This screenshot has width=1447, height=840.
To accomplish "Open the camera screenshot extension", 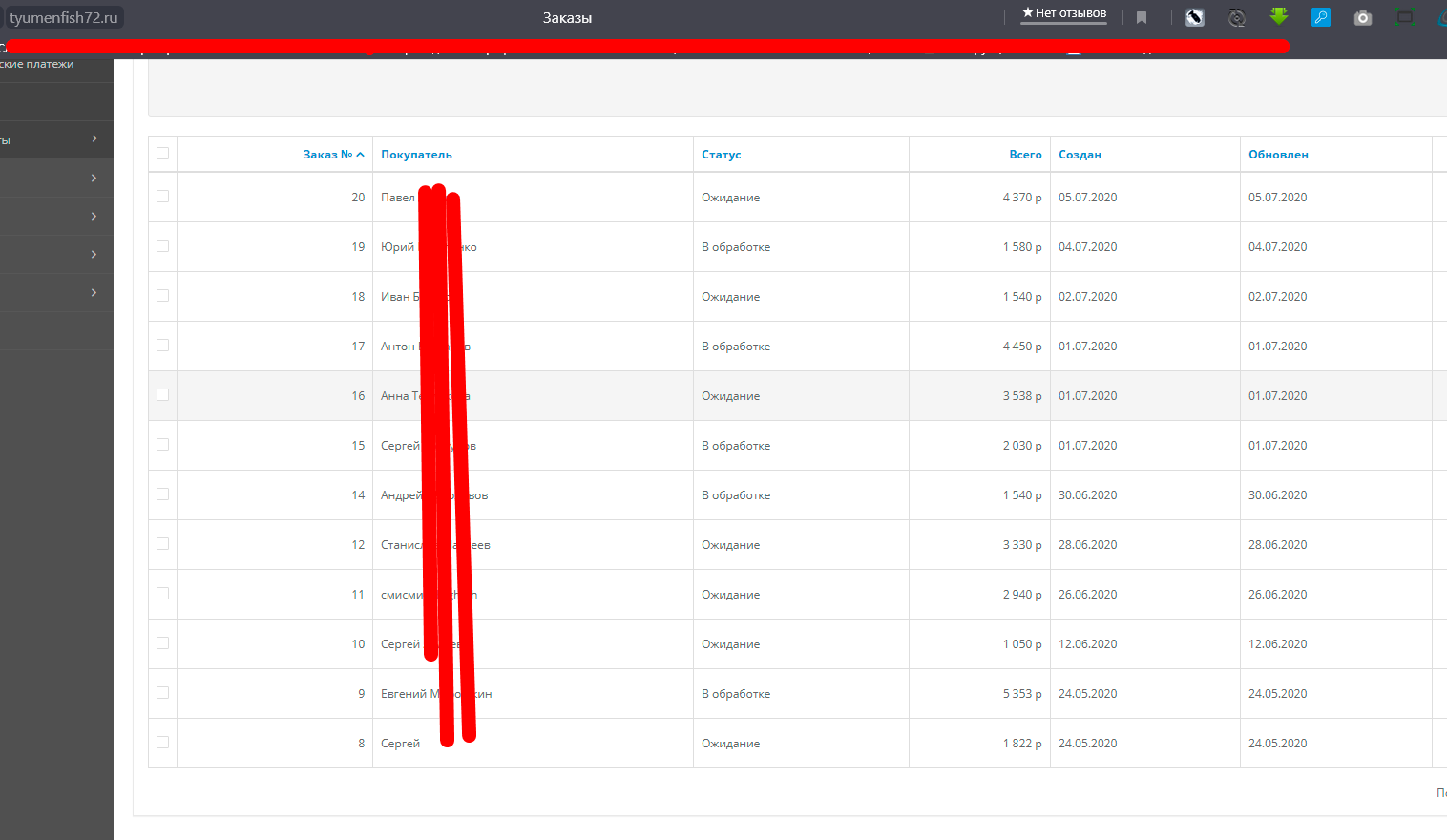I will [1363, 17].
